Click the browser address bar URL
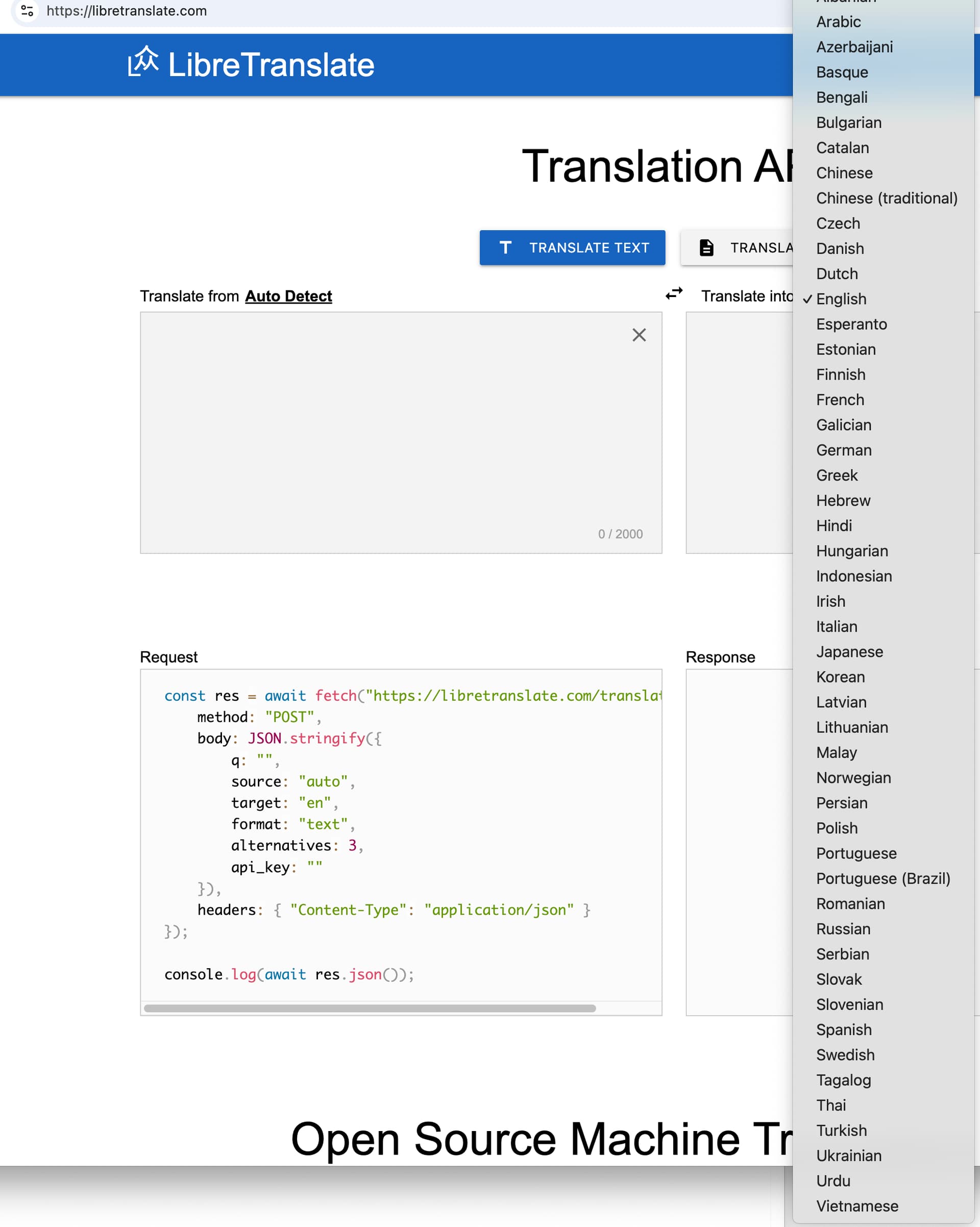Viewport: 980px width, 1227px height. point(127,11)
